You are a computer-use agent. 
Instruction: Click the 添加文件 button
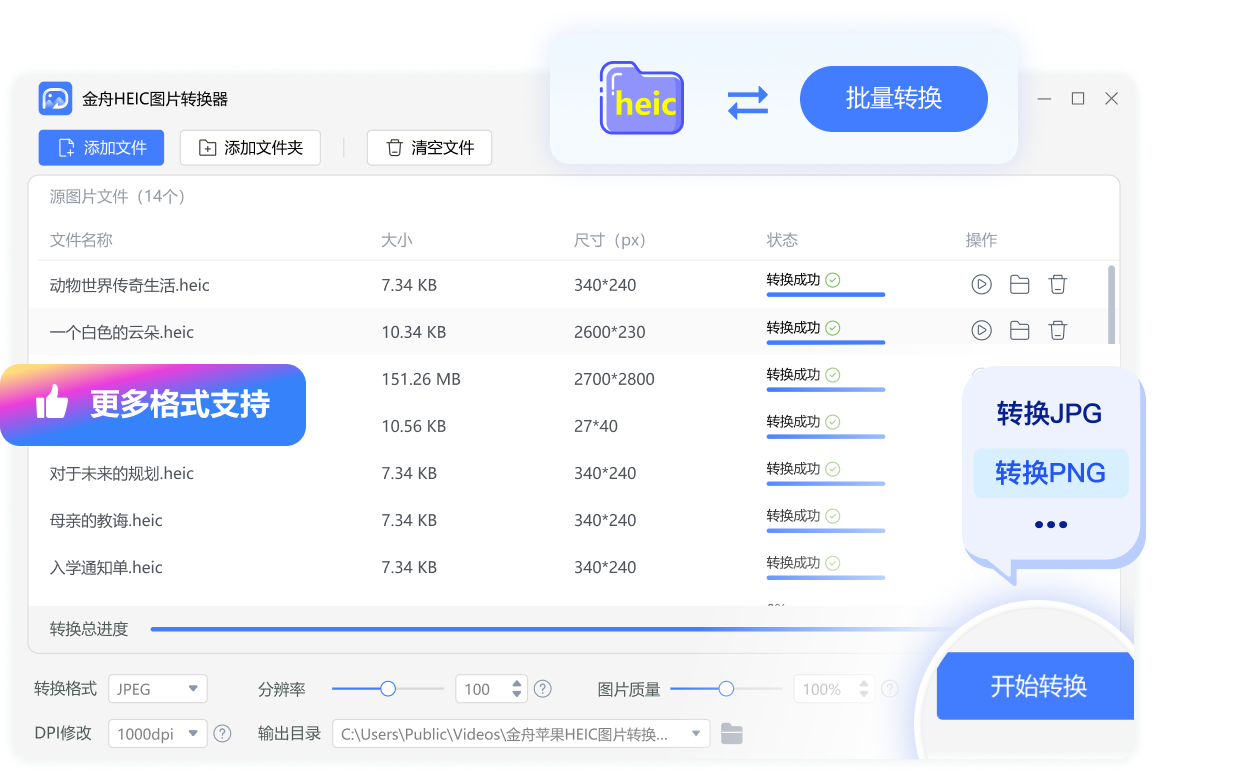point(102,148)
